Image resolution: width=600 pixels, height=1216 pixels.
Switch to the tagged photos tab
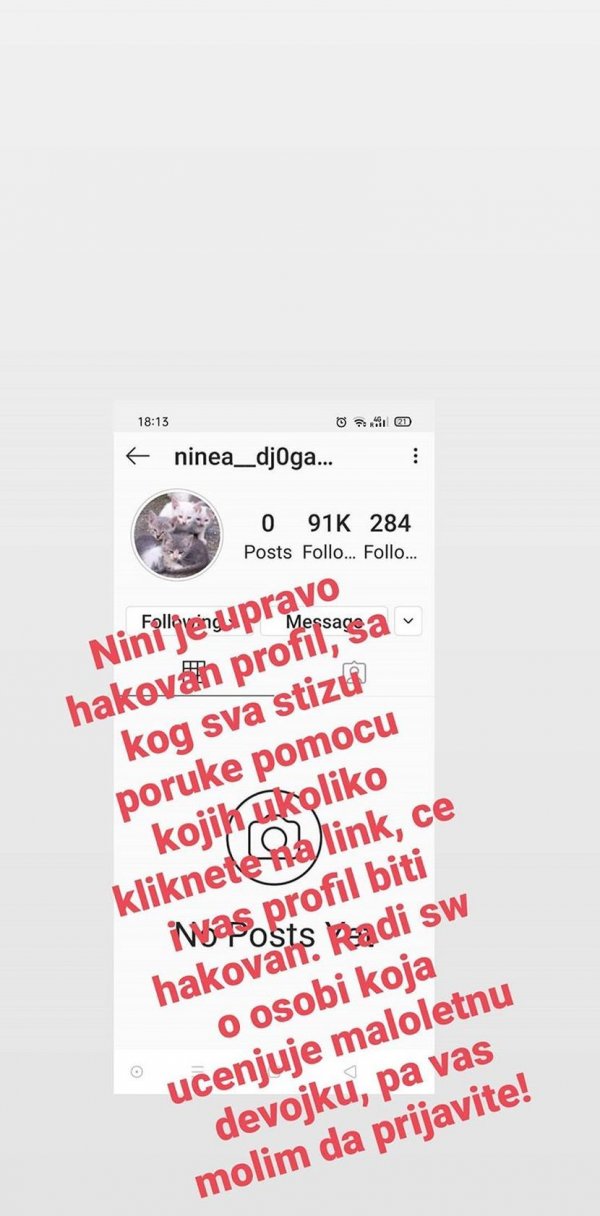[x=354, y=672]
